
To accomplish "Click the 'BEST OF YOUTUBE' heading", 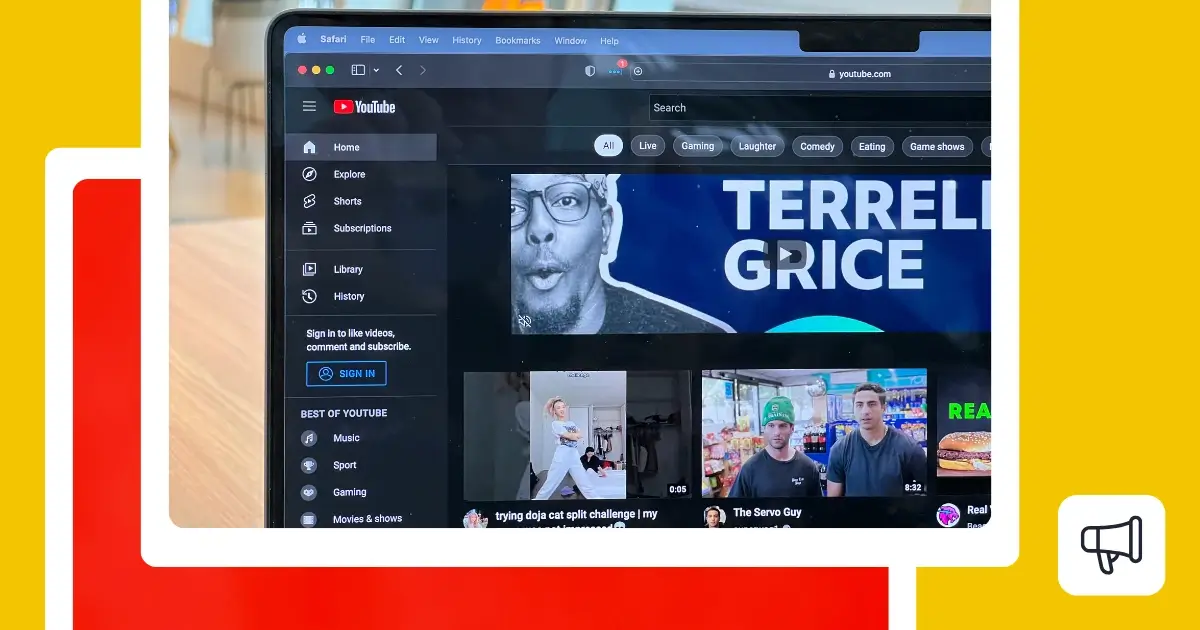I will tap(344, 413).
